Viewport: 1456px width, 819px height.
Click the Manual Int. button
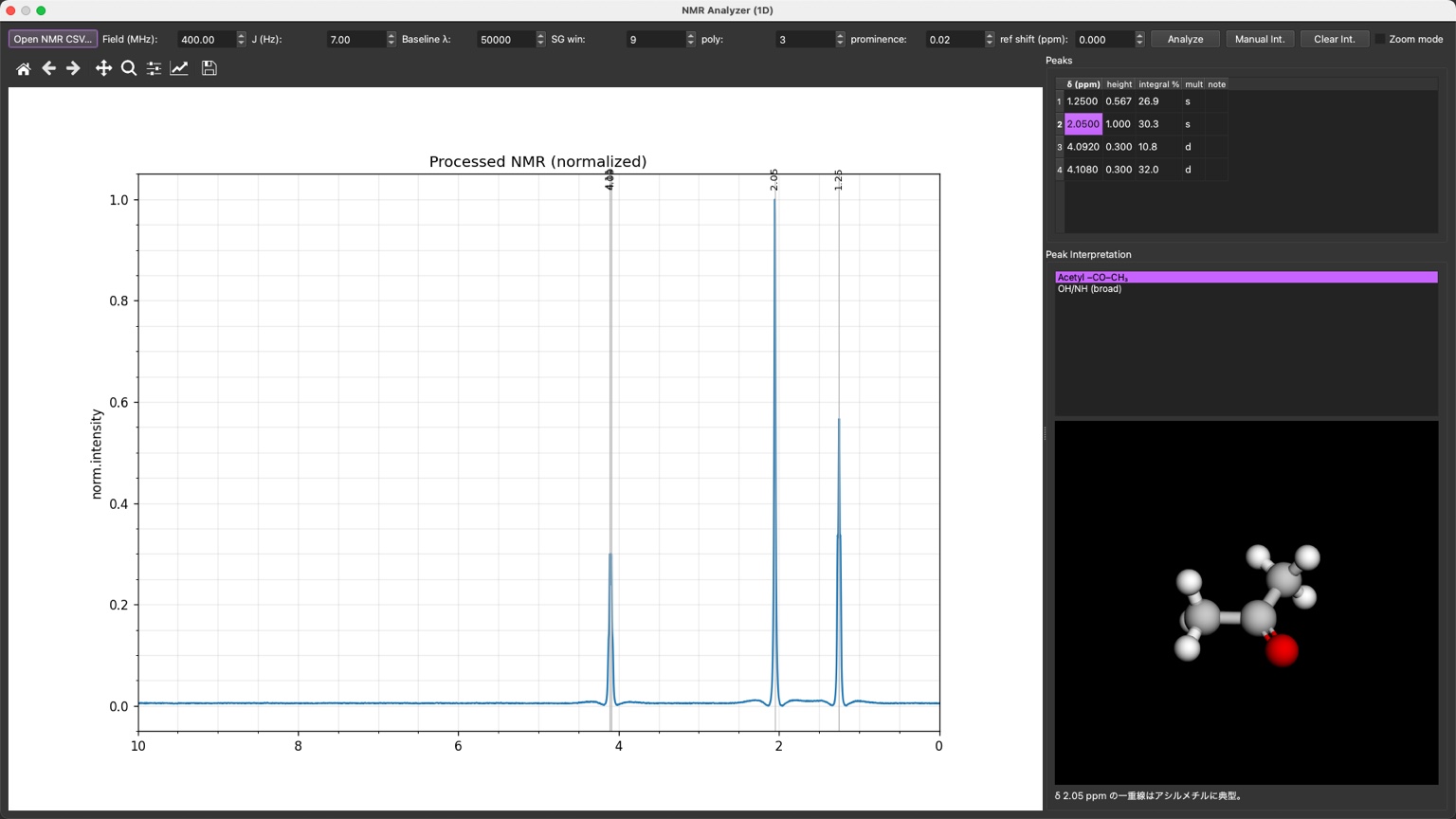[1259, 39]
